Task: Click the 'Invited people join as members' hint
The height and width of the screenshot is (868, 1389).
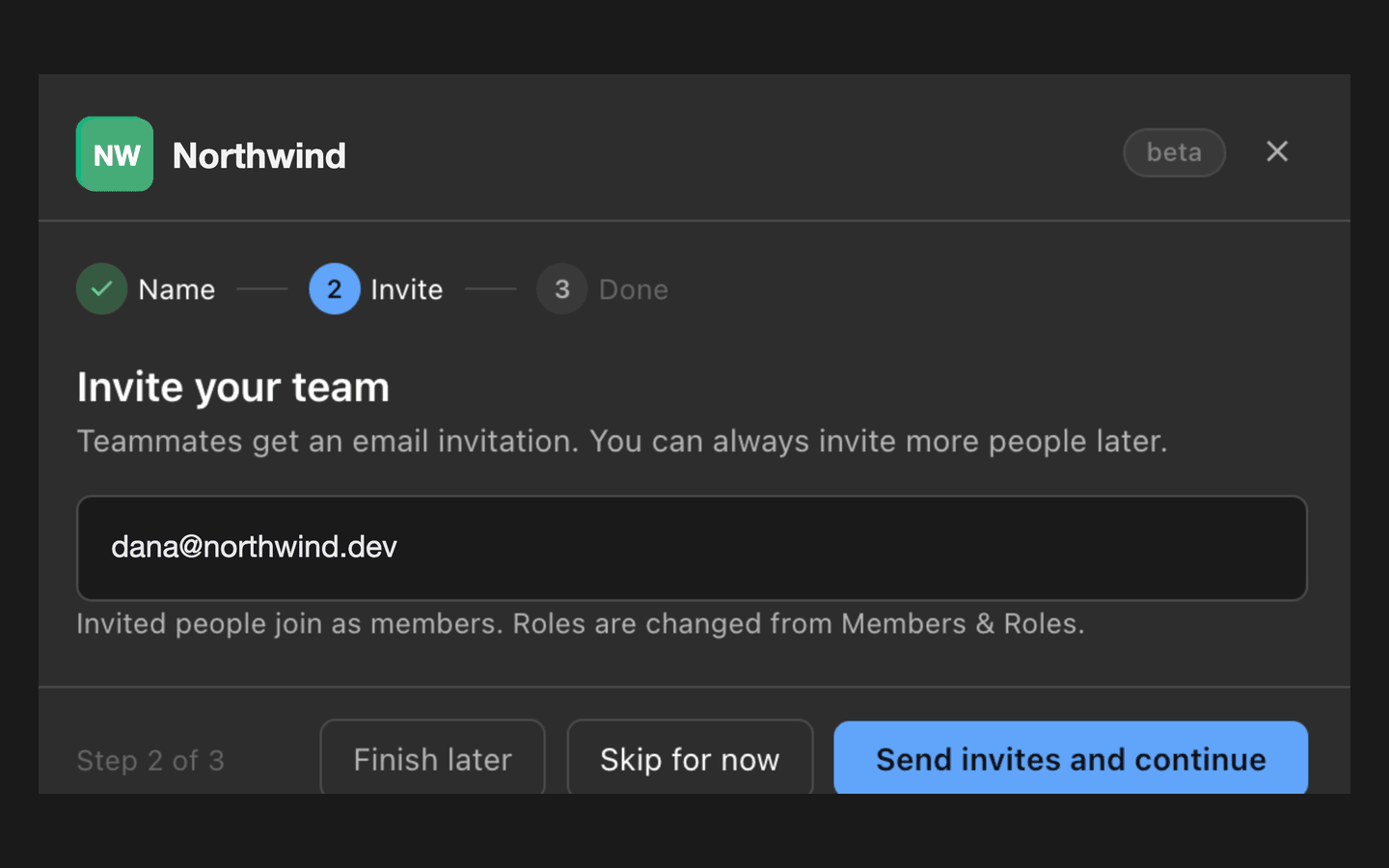Action: pyautogui.click(x=581, y=623)
